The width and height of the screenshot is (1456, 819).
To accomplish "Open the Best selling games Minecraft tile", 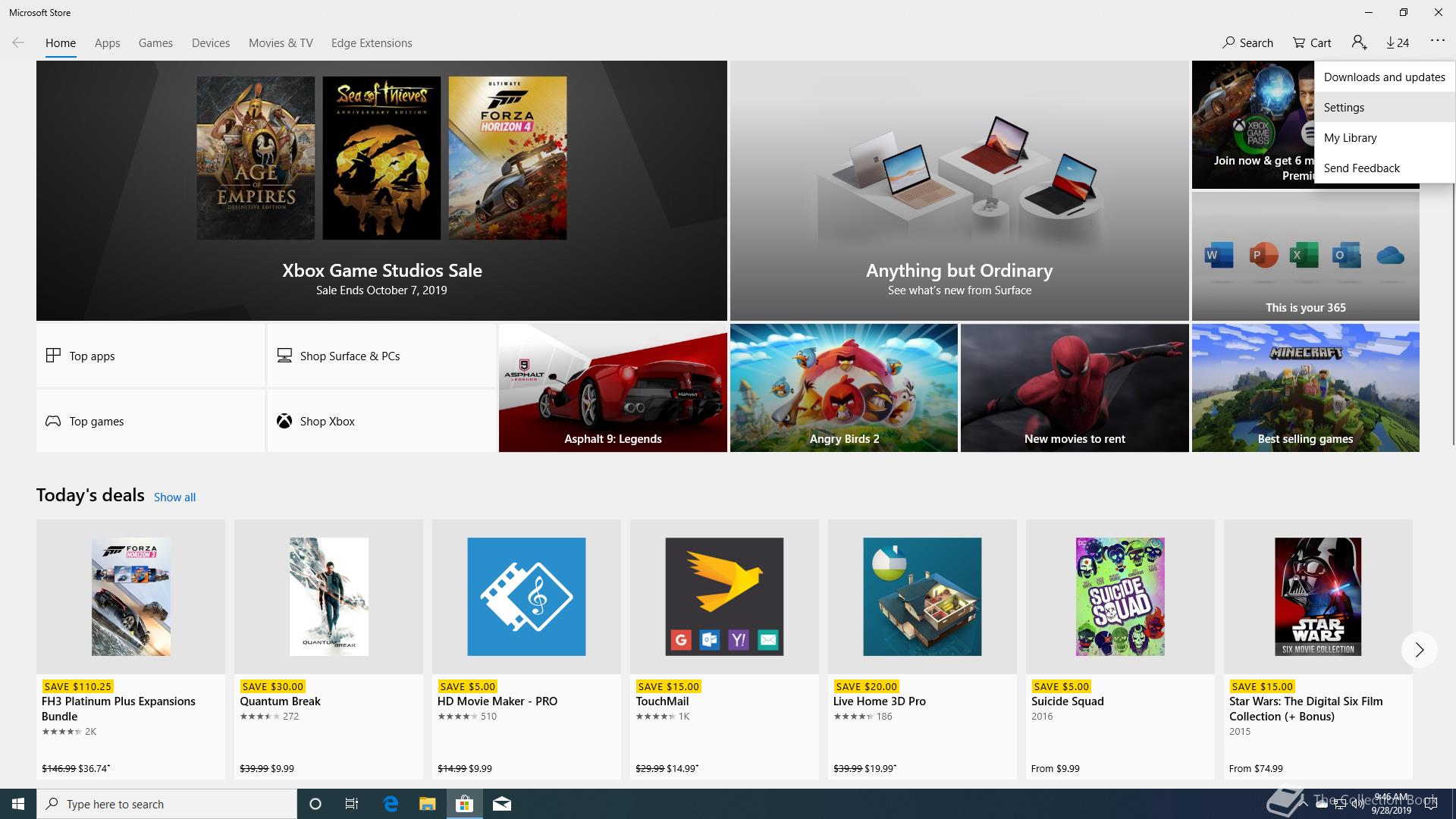I will [x=1305, y=388].
